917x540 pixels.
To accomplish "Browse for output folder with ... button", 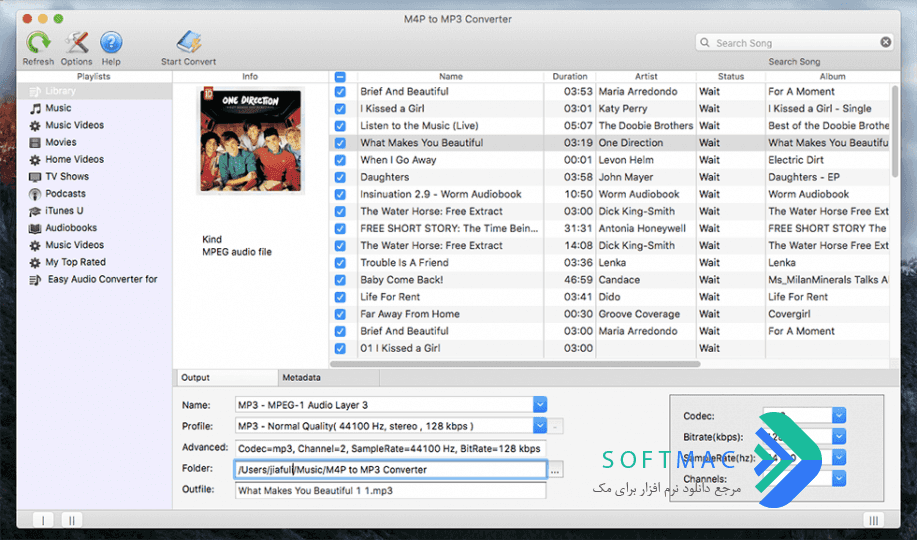I will [x=555, y=469].
